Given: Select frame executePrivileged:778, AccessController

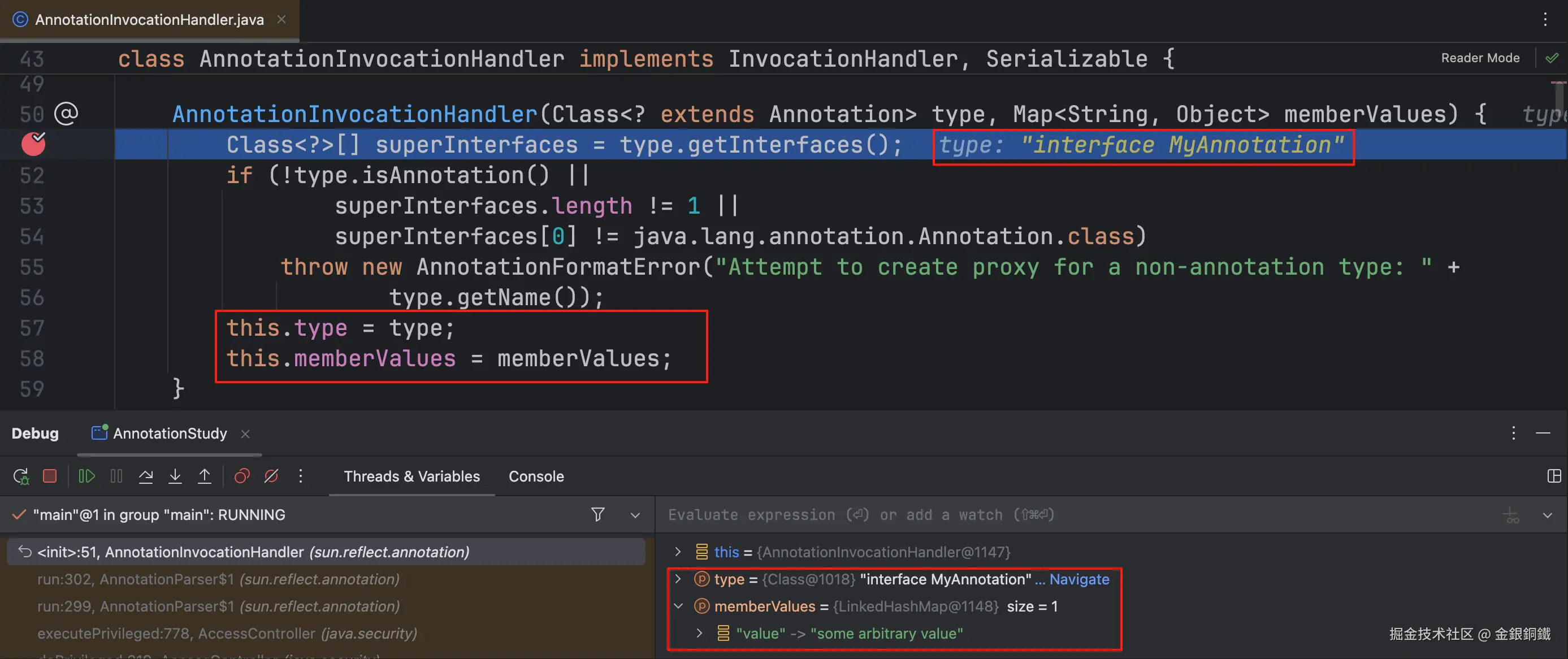Looking at the screenshot, I should [326, 634].
